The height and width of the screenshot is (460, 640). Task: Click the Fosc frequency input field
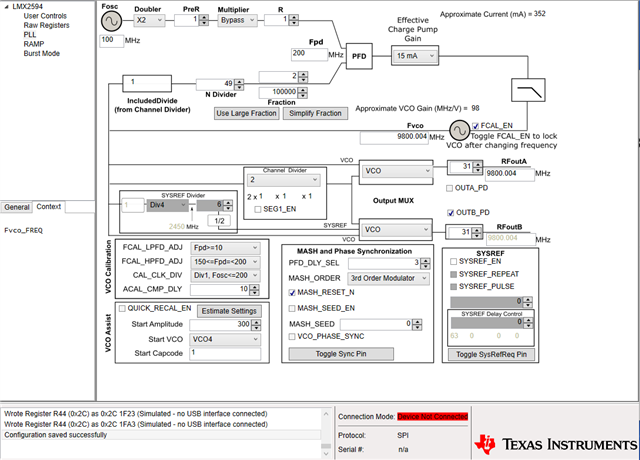point(111,40)
